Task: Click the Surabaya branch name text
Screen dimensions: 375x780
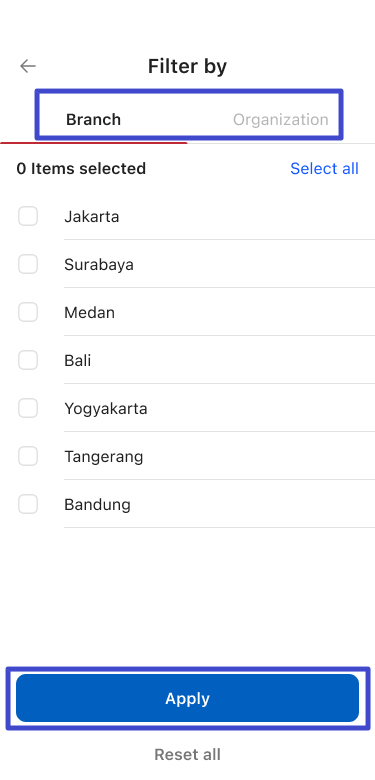Action: coord(99,265)
